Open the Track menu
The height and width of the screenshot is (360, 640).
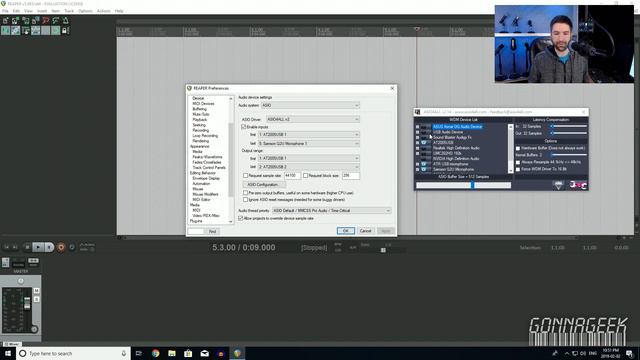[69, 11]
